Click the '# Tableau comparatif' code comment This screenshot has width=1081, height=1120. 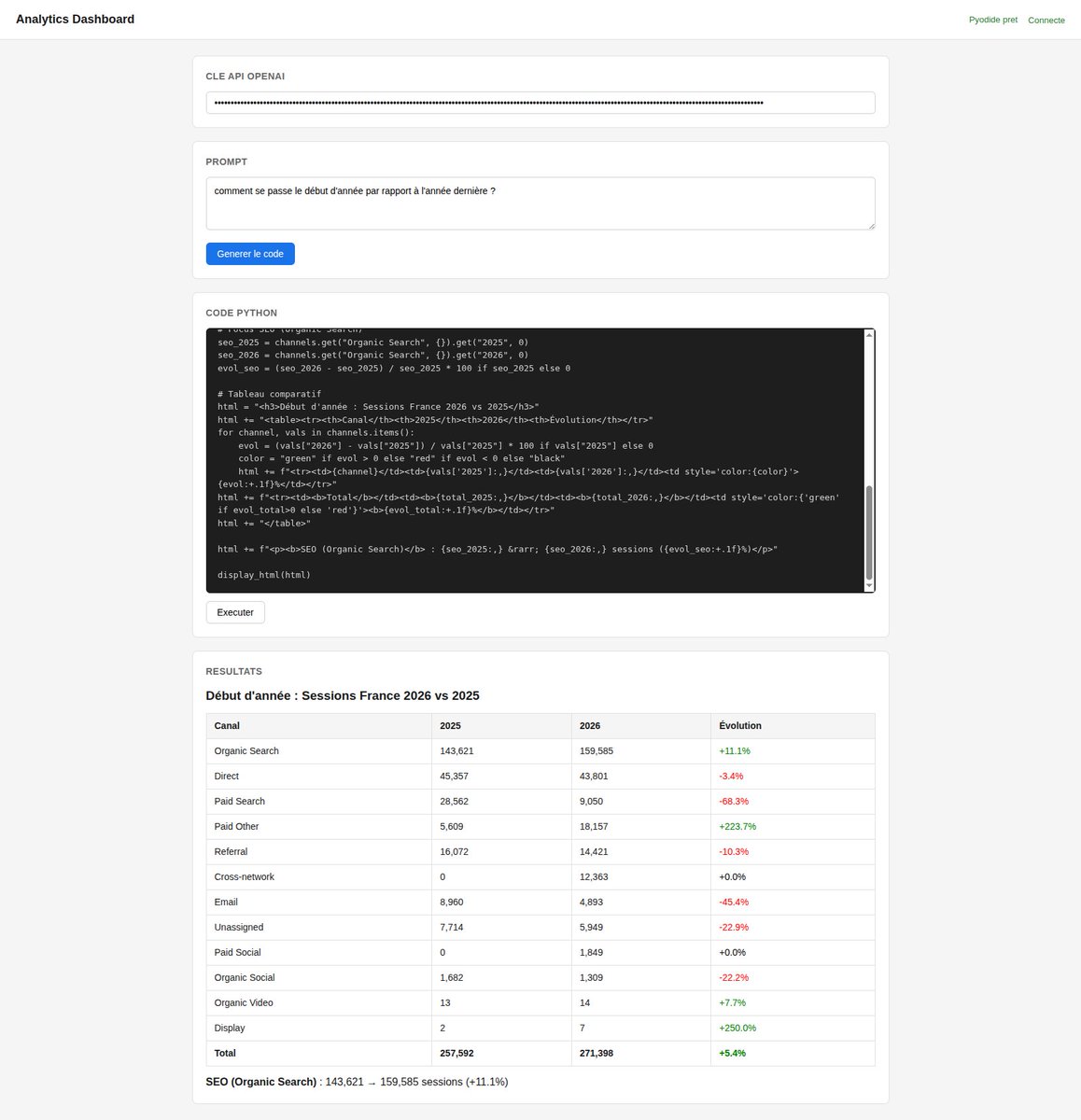pos(269,394)
